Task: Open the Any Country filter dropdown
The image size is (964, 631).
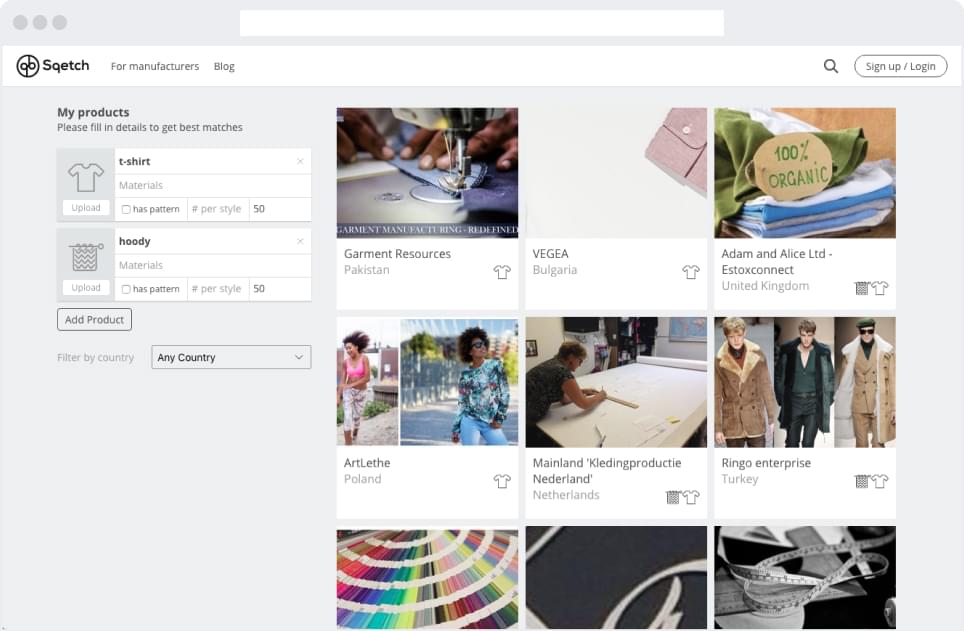Action: pos(231,357)
